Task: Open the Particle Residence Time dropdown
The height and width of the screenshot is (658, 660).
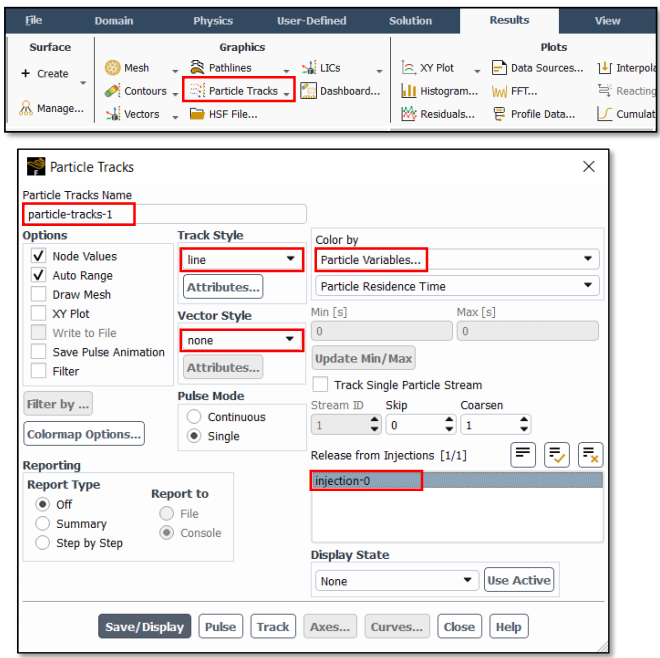Action: click(x=457, y=286)
